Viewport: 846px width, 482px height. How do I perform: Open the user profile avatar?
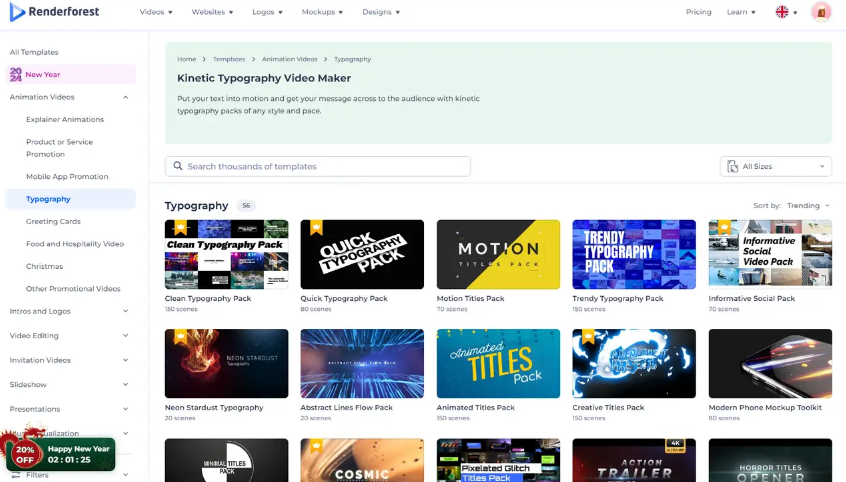(821, 12)
